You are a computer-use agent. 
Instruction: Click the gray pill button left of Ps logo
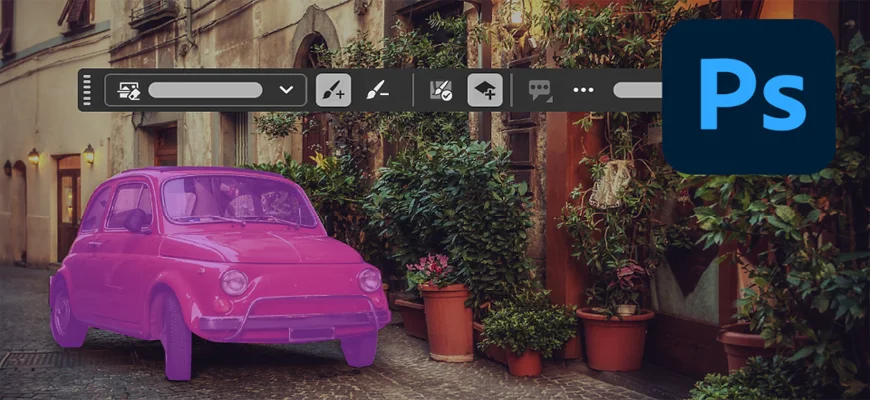click(x=638, y=90)
